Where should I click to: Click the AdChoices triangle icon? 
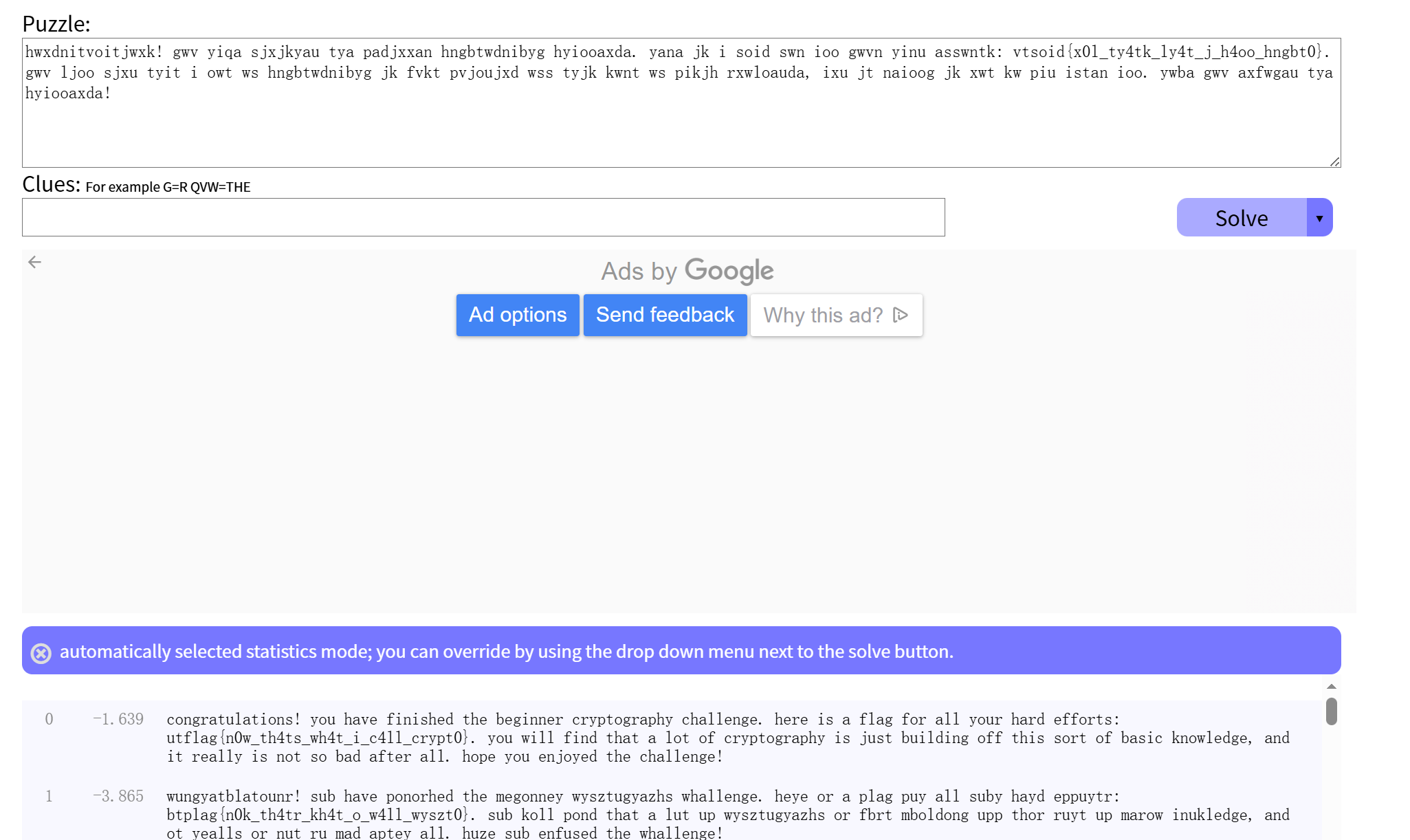click(x=901, y=315)
